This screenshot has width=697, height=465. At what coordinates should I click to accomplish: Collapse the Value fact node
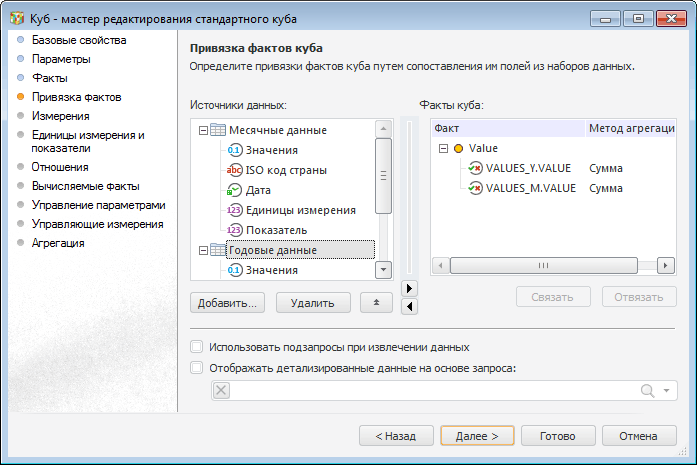(x=443, y=148)
